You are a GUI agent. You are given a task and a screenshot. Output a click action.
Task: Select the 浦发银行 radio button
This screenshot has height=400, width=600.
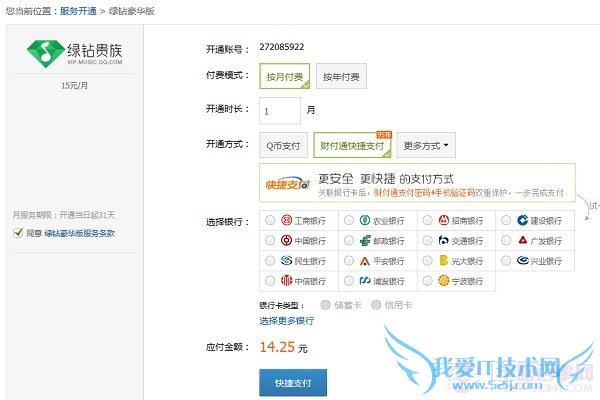click(x=349, y=281)
